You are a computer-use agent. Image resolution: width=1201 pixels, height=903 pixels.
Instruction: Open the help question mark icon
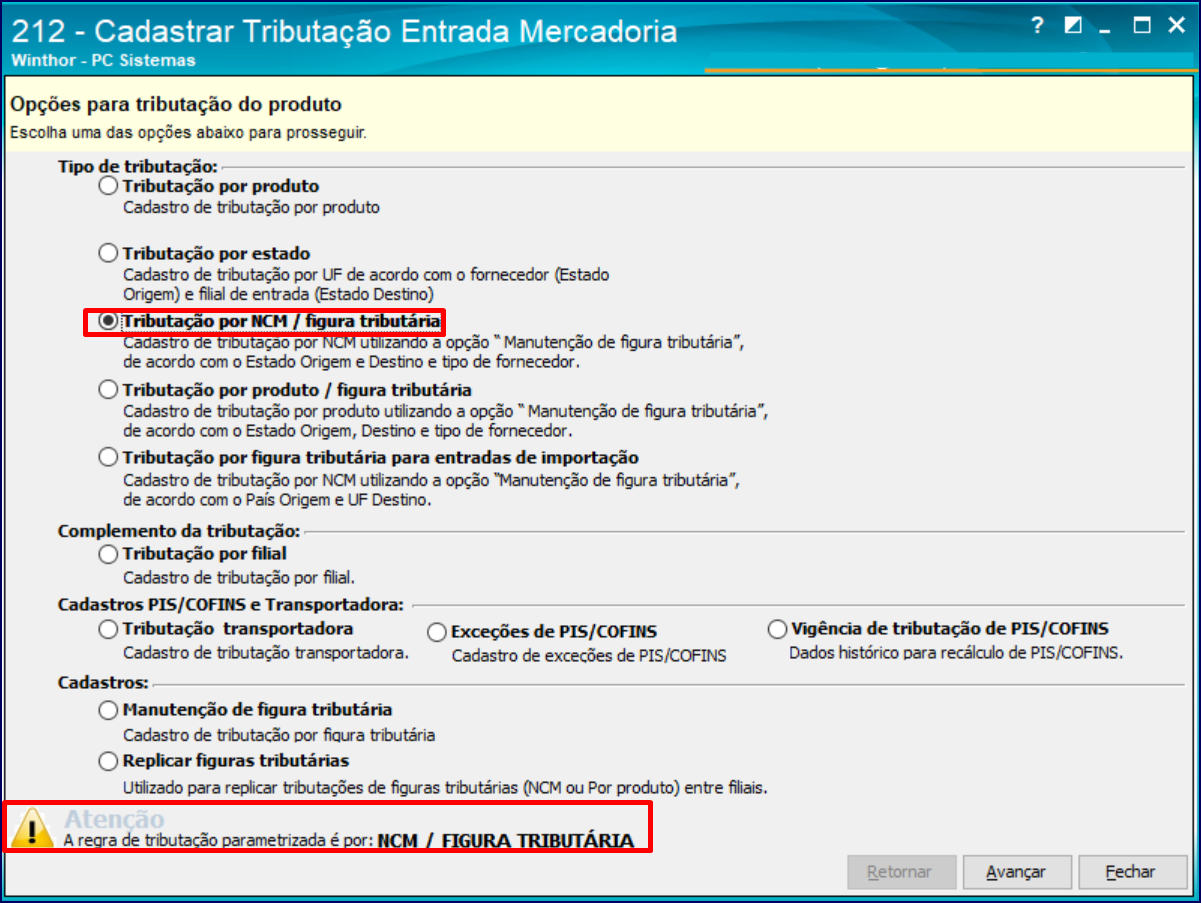pos(1038,26)
